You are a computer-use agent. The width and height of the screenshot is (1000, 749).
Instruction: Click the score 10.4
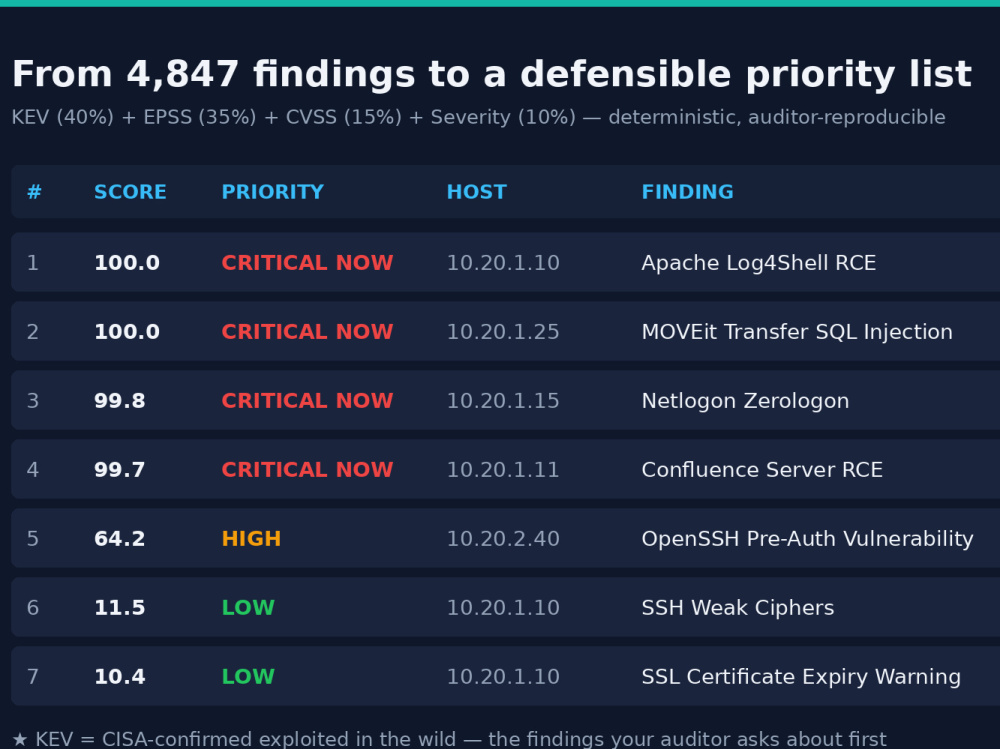click(x=119, y=676)
